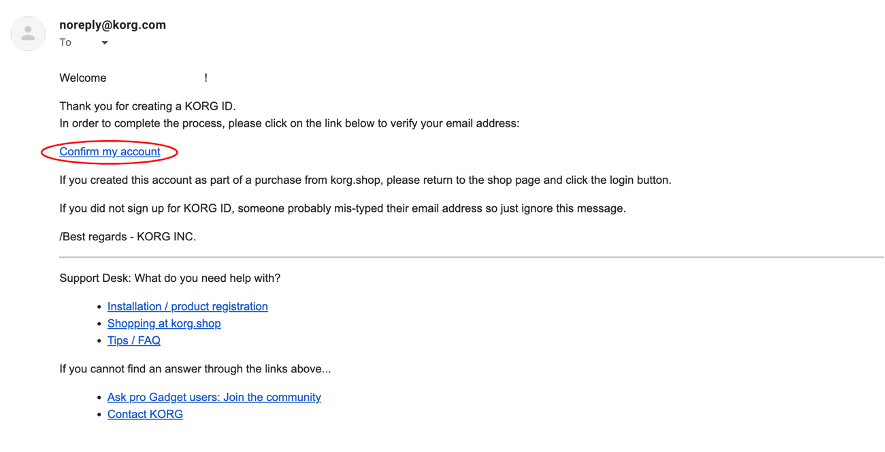This screenshot has width=885, height=452.
Task: Click the korg.shop purchase paragraph
Action: (x=365, y=181)
